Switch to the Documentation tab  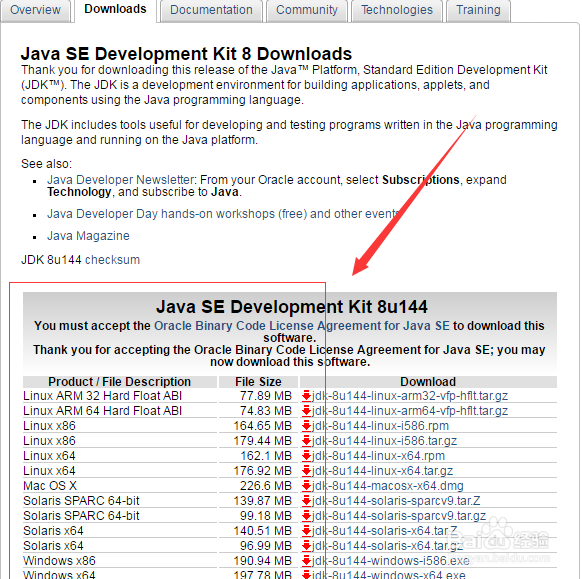click(x=211, y=10)
